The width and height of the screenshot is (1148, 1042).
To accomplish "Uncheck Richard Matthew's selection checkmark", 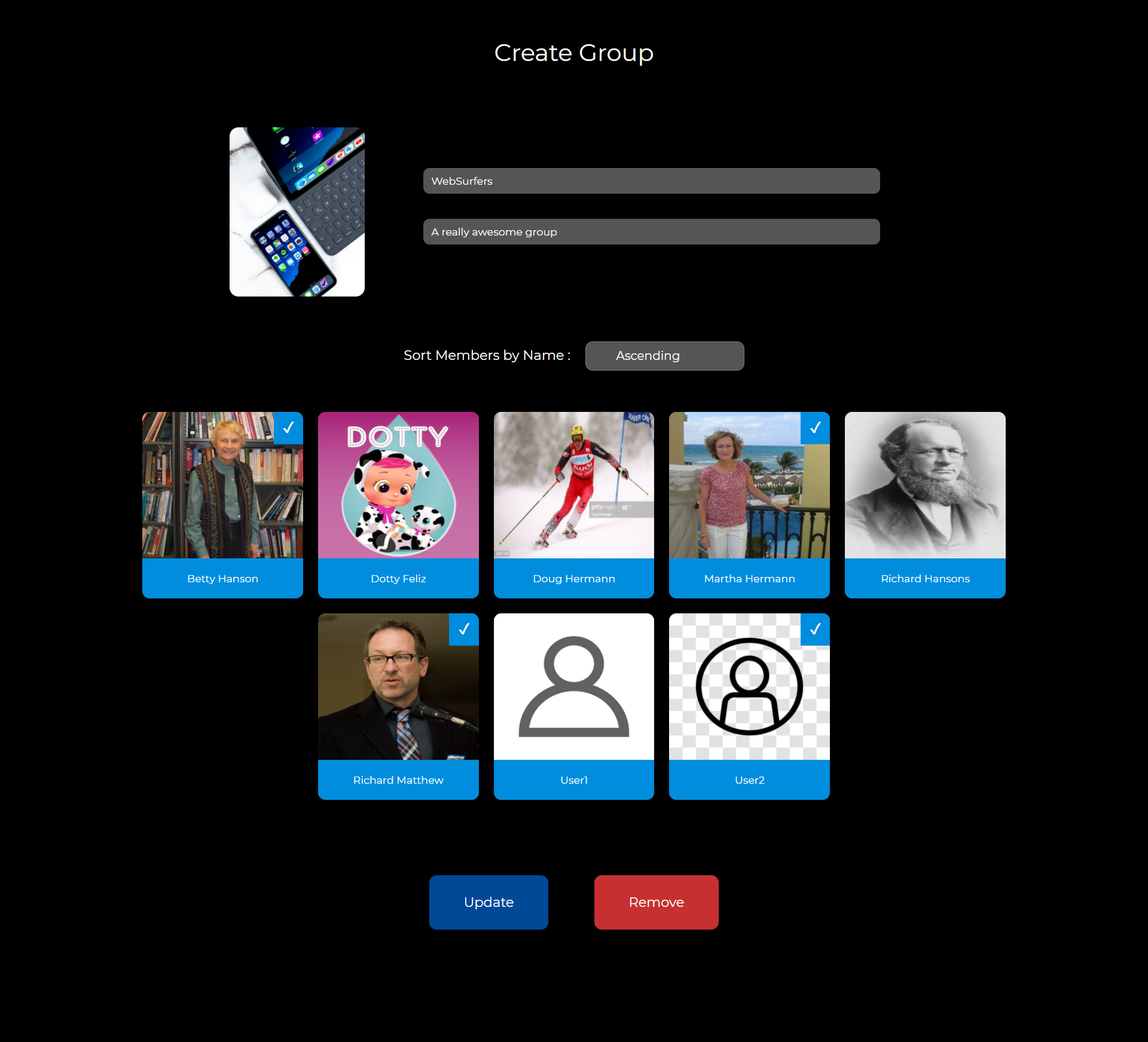I will [464, 630].
